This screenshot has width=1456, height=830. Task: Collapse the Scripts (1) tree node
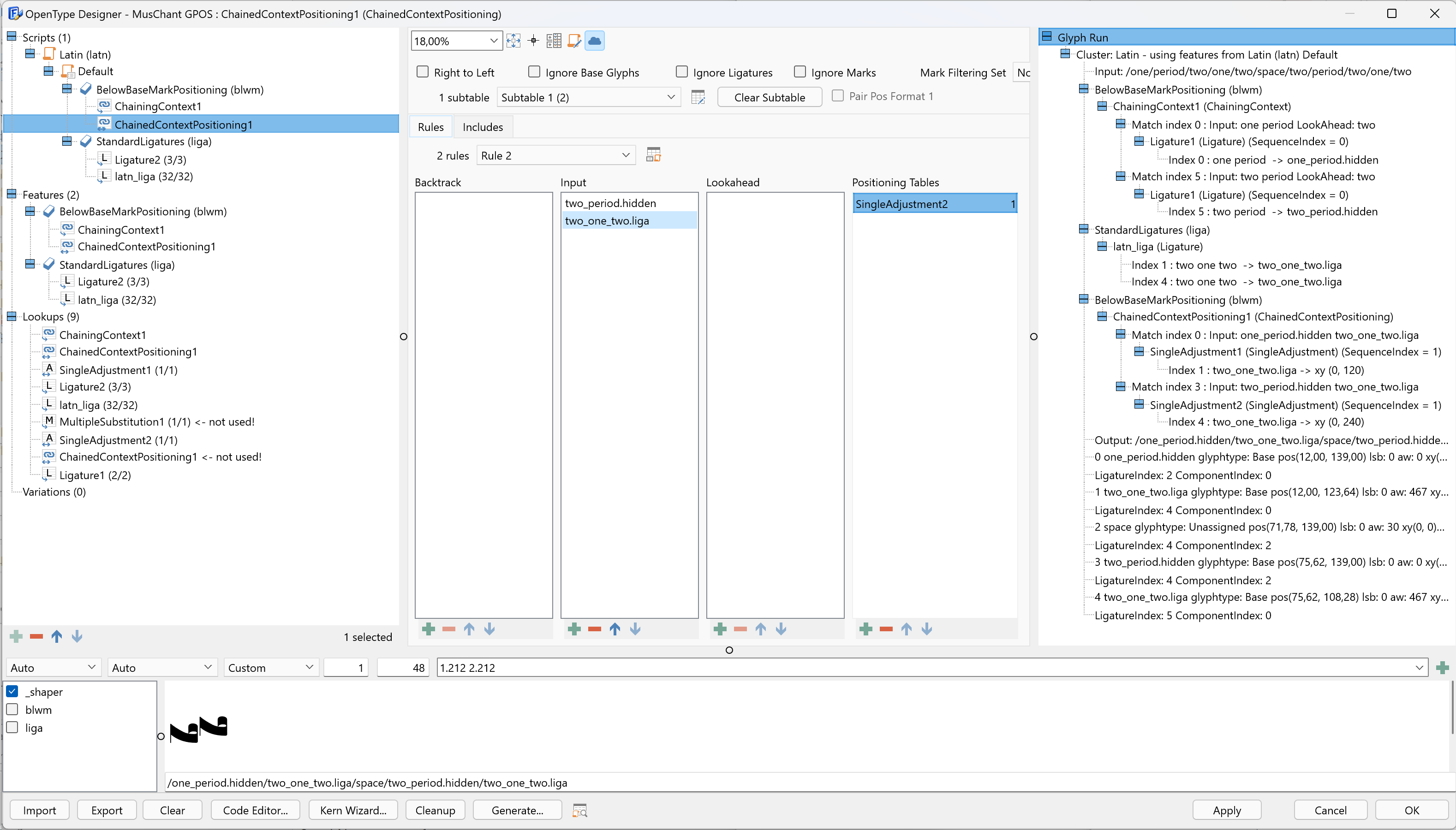pyautogui.click(x=12, y=36)
